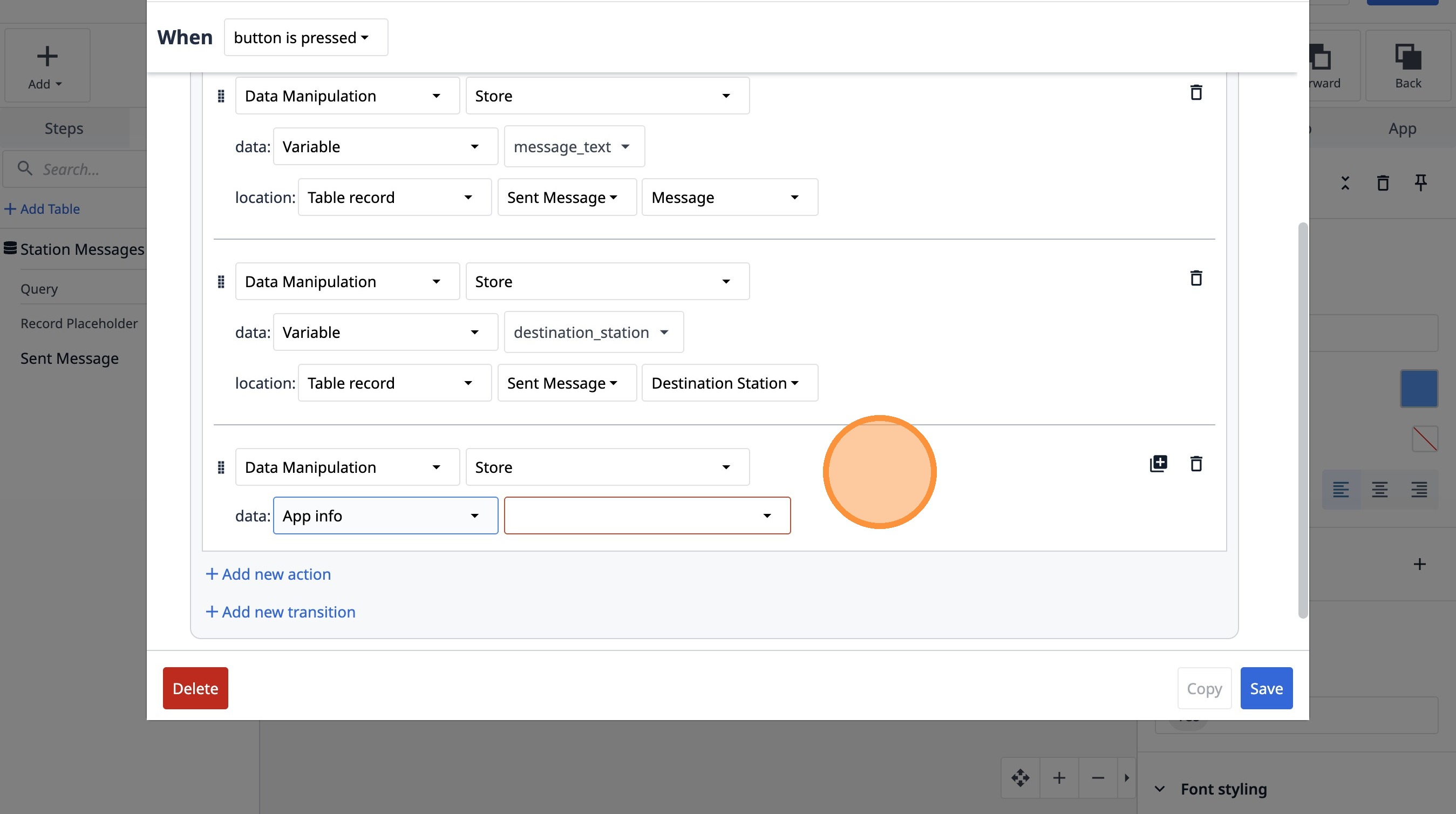Delete the message_text Store action

tap(1196, 92)
